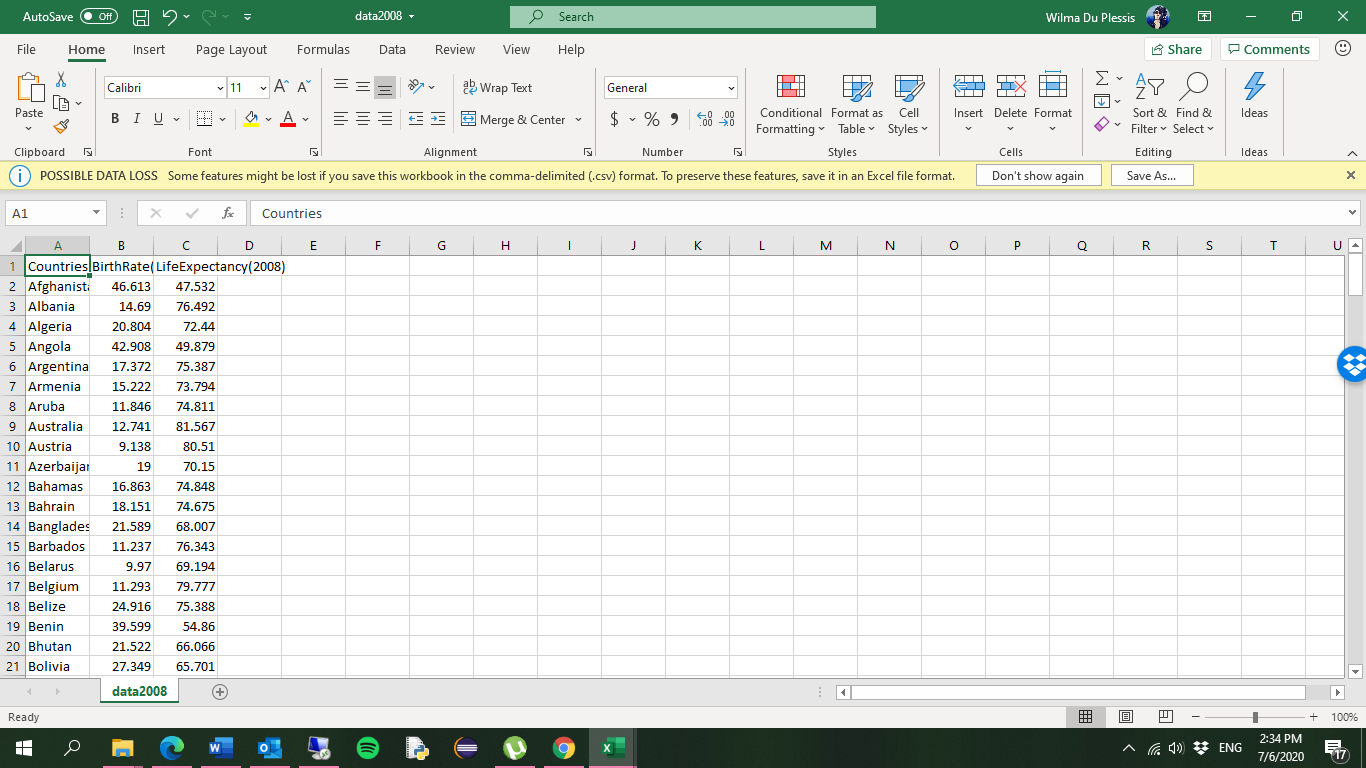Toggle the AutoSave switch
Screen dimensions: 1366x768
point(99,17)
